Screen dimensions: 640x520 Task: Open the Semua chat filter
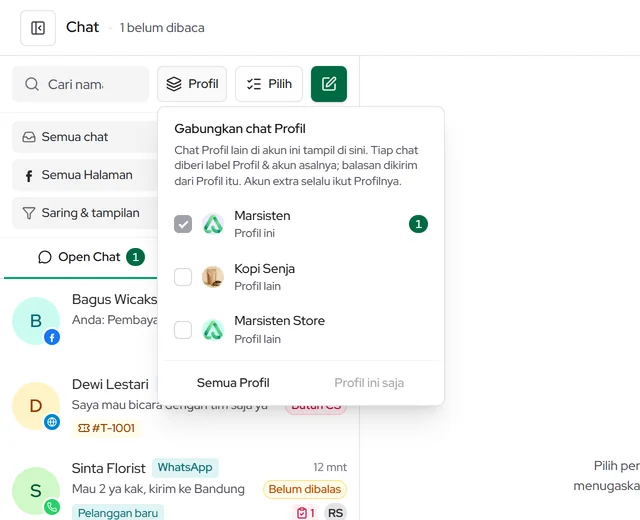tap(85, 137)
